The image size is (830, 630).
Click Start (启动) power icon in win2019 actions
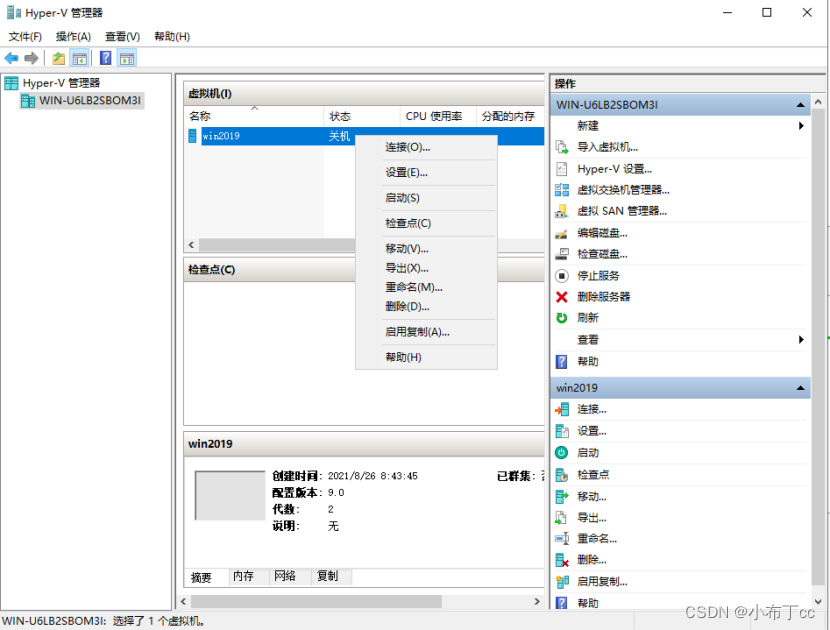pos(562,453)
